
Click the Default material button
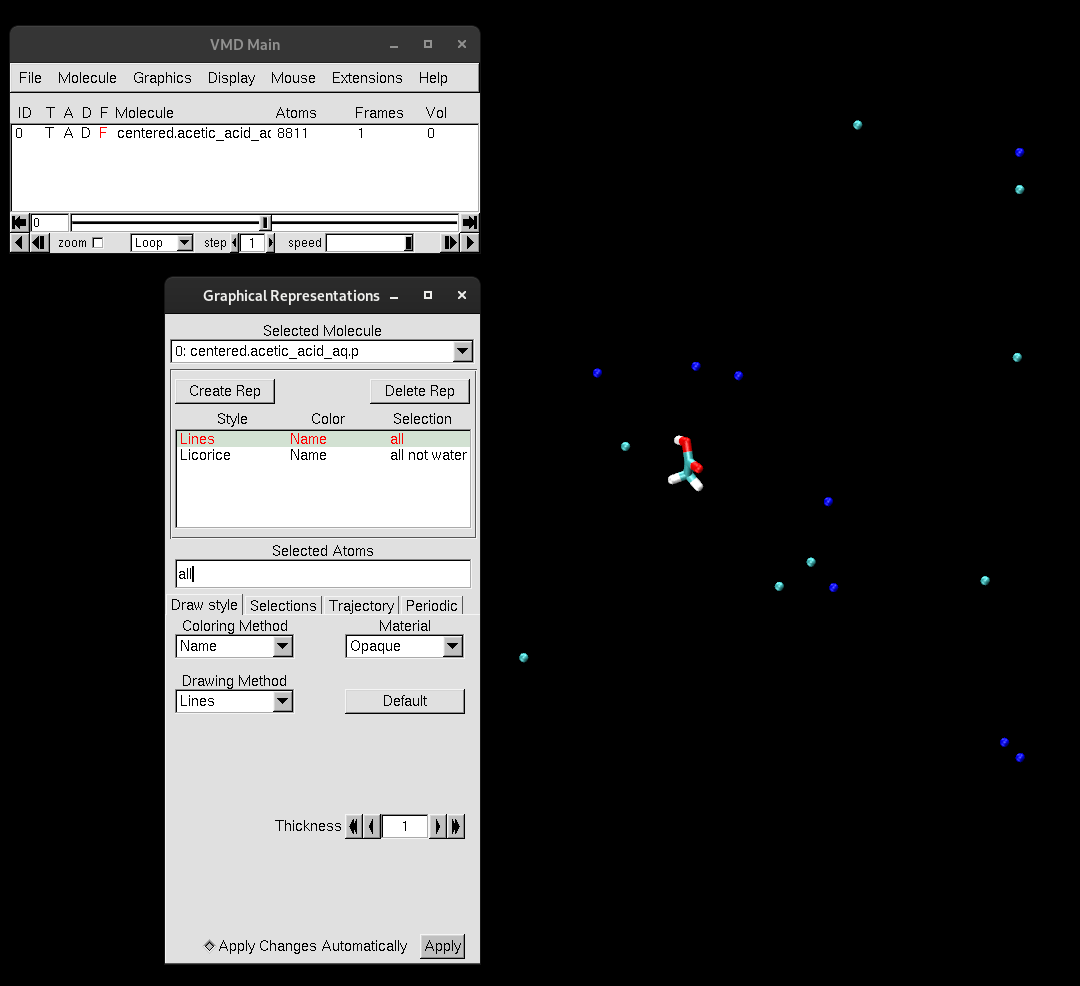(404, 701)
